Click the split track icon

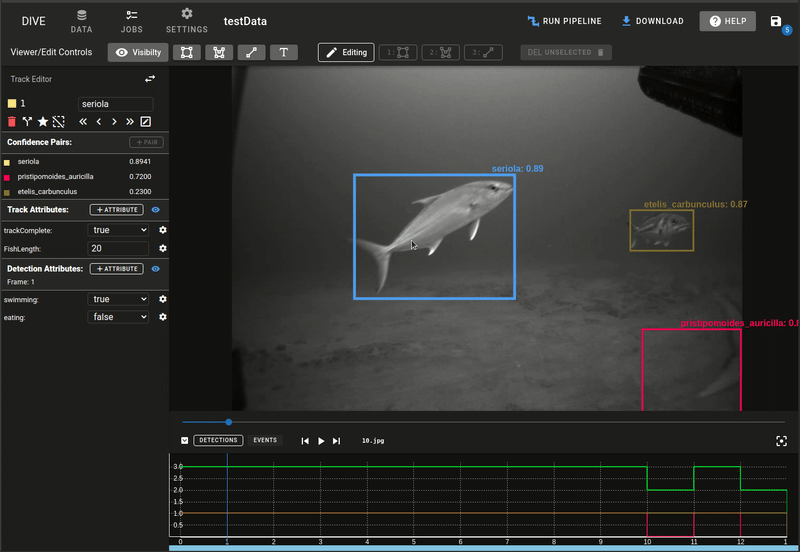click(27, 121)
